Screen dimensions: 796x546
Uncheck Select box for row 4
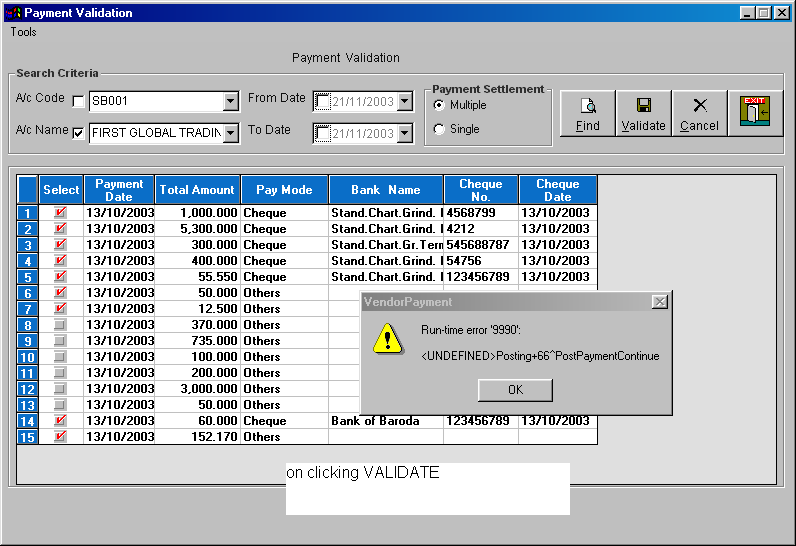pos(60,260)
